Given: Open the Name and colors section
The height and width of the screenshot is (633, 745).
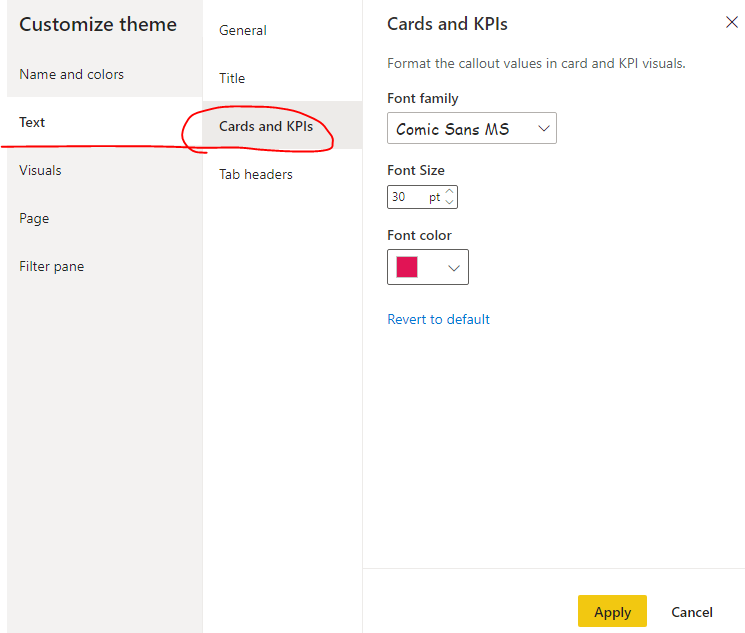Looking at the screenshot, I should click(x=105, y=74).
